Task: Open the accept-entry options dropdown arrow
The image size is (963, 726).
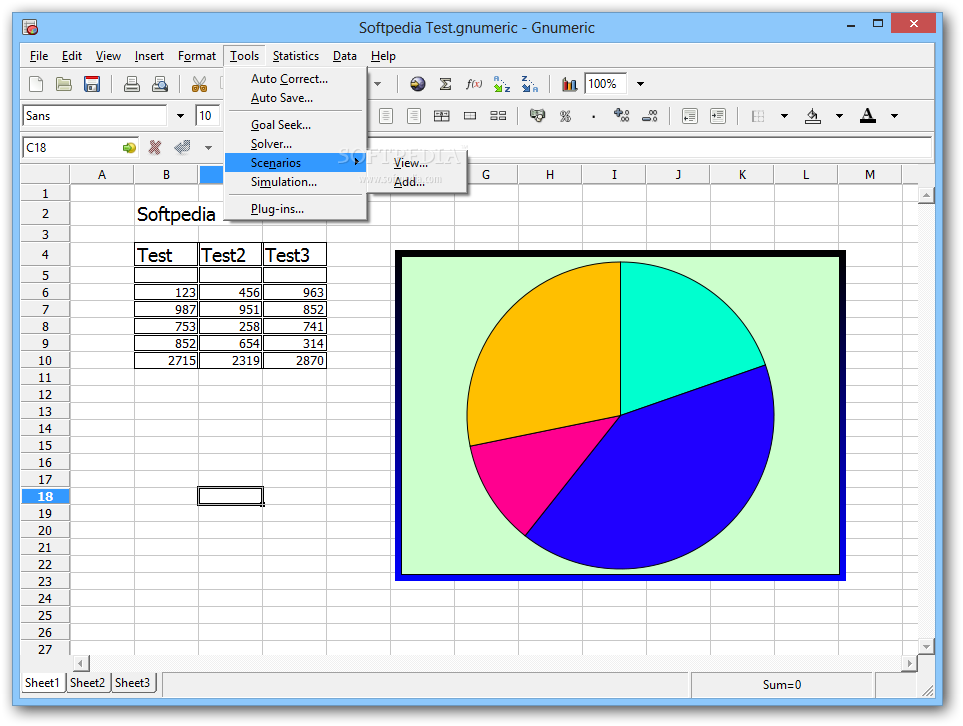Action: (208, 148)
